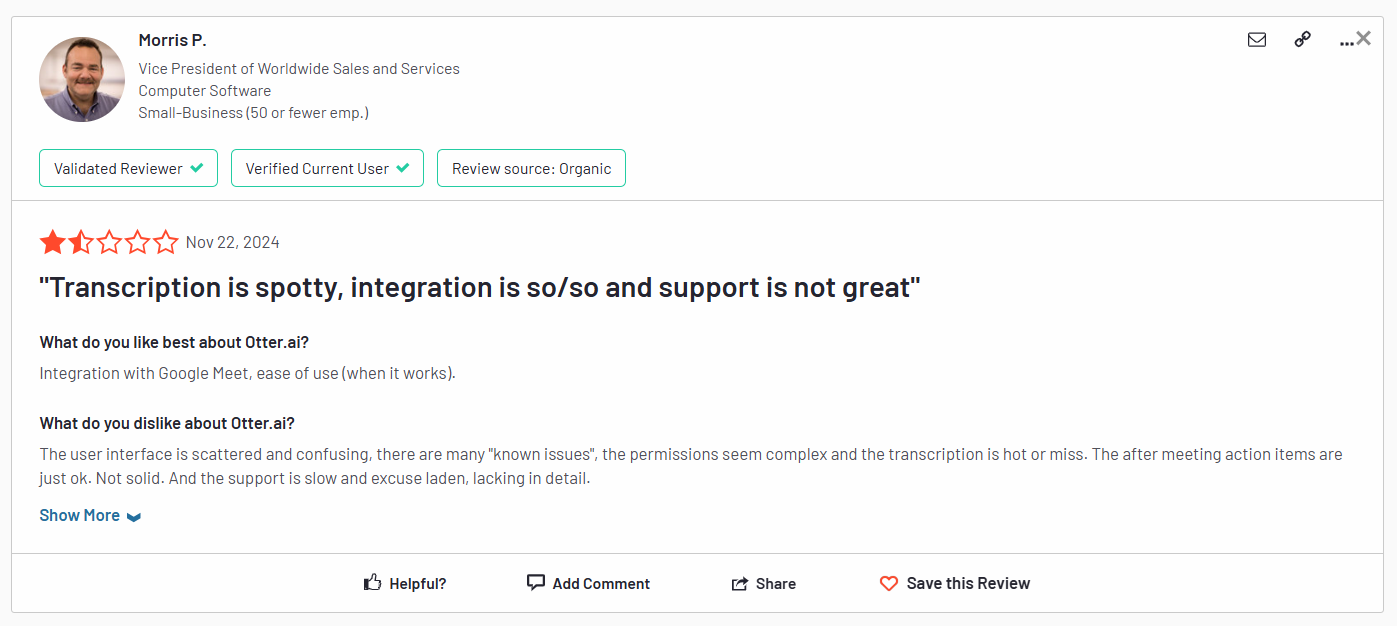The width and height of the screenshot is (1397, 626).
Task: Click the thumbs-up Helpful icon
Action: 373,582
